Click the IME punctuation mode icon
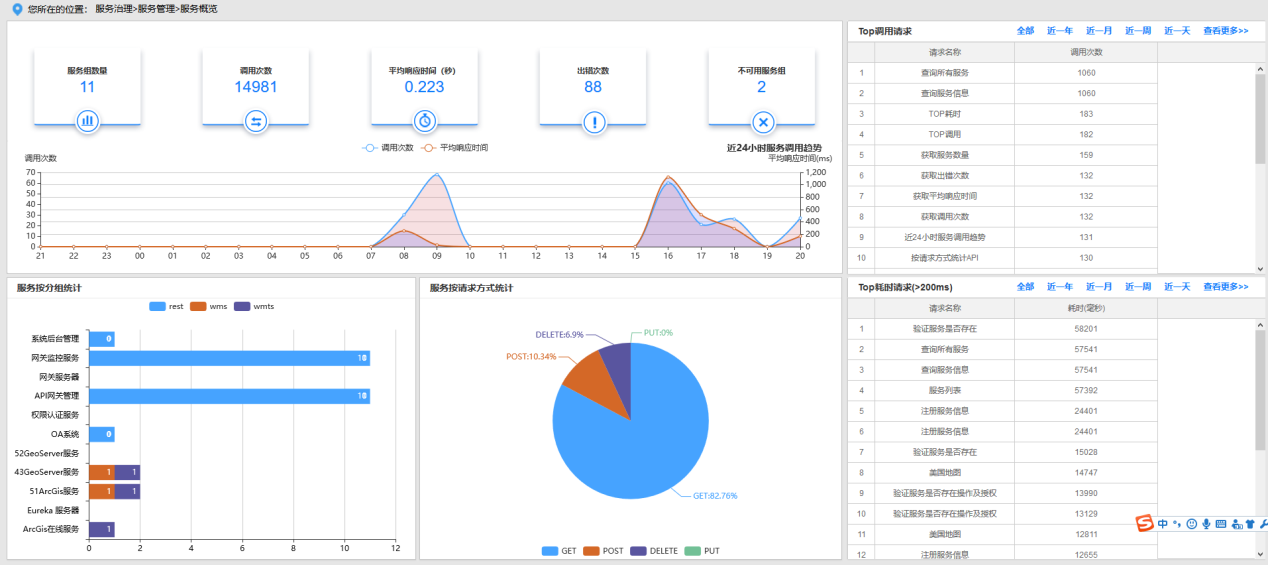 click(1177, 523)
